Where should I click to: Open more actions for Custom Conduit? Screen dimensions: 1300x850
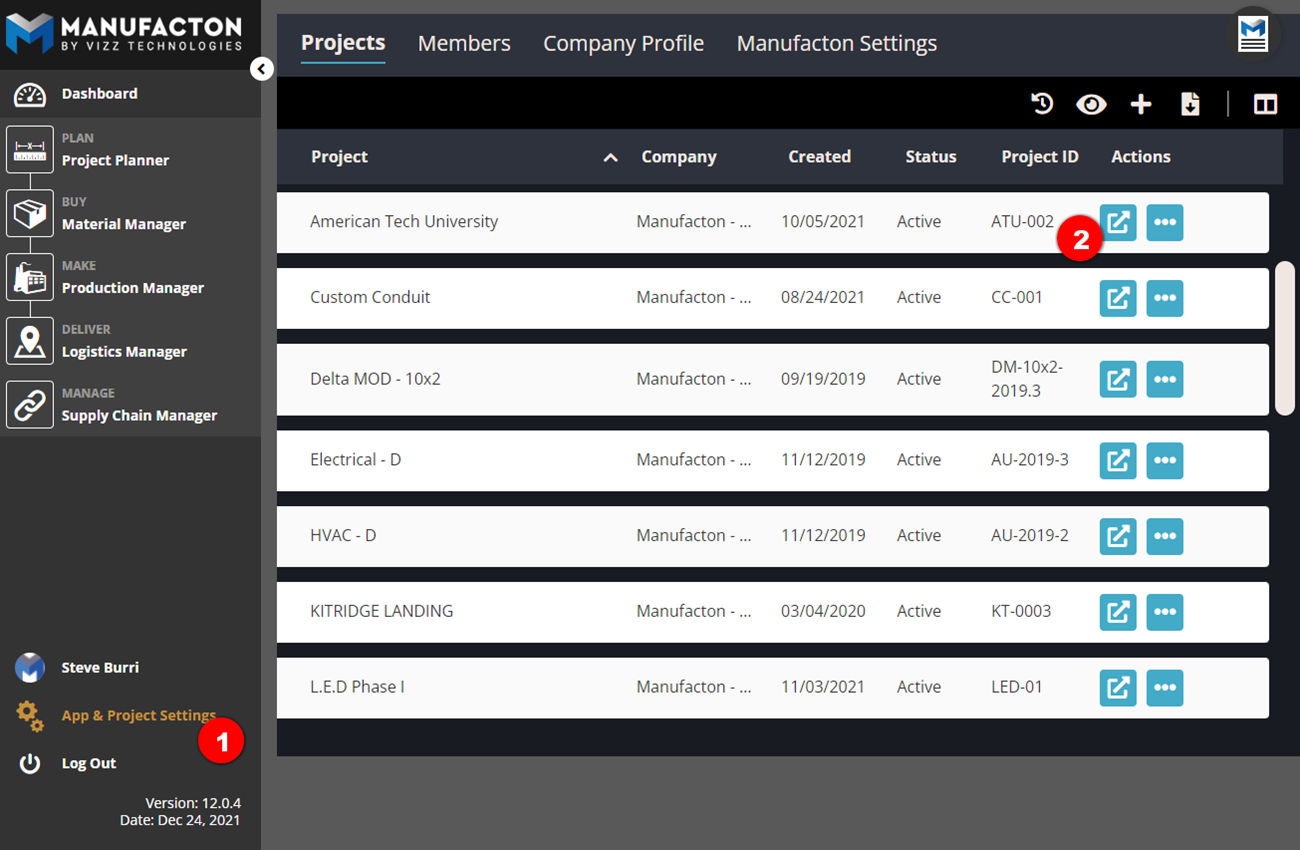click(1165, 298)
